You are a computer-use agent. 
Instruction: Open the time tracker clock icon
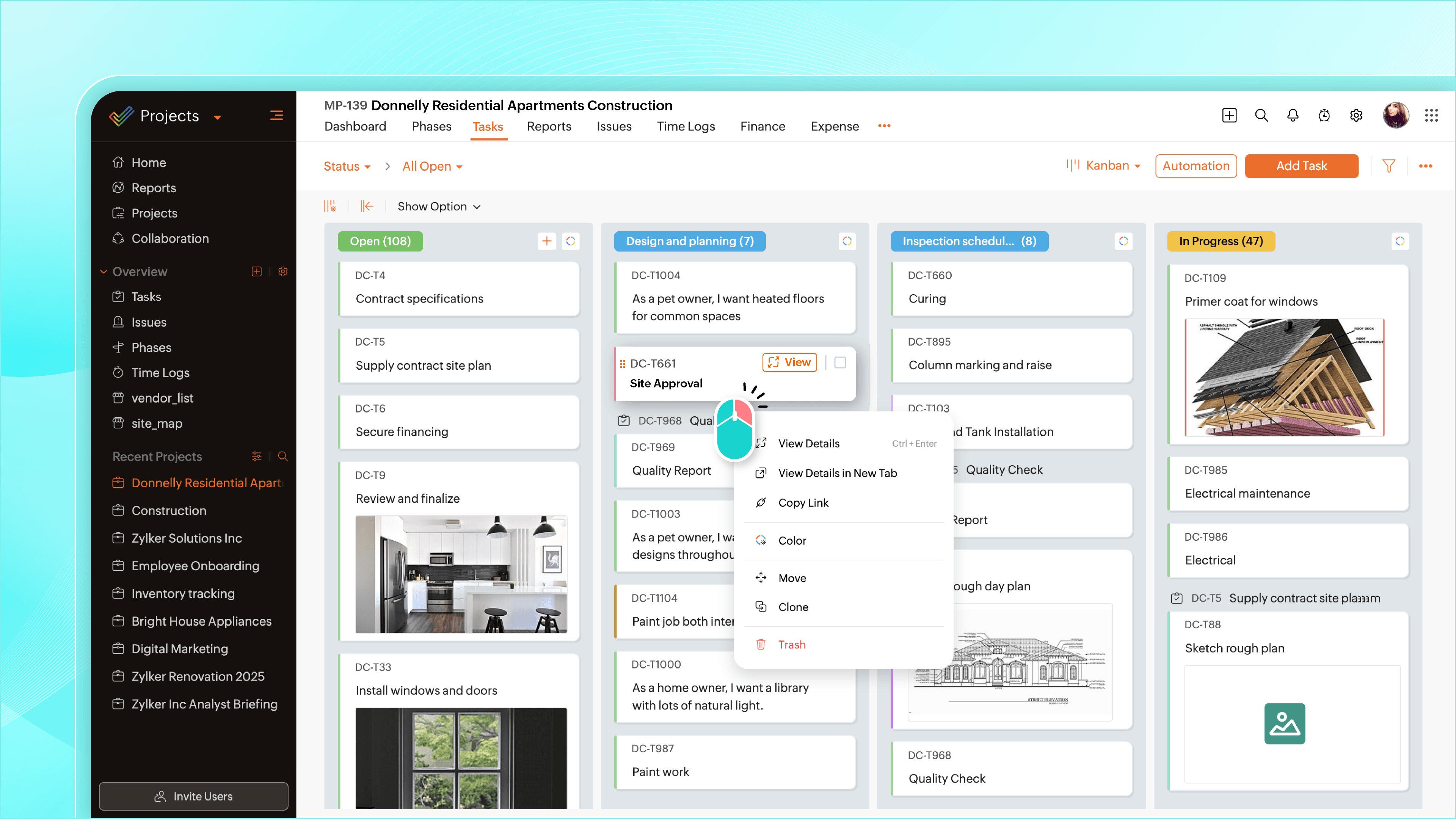1324,115
